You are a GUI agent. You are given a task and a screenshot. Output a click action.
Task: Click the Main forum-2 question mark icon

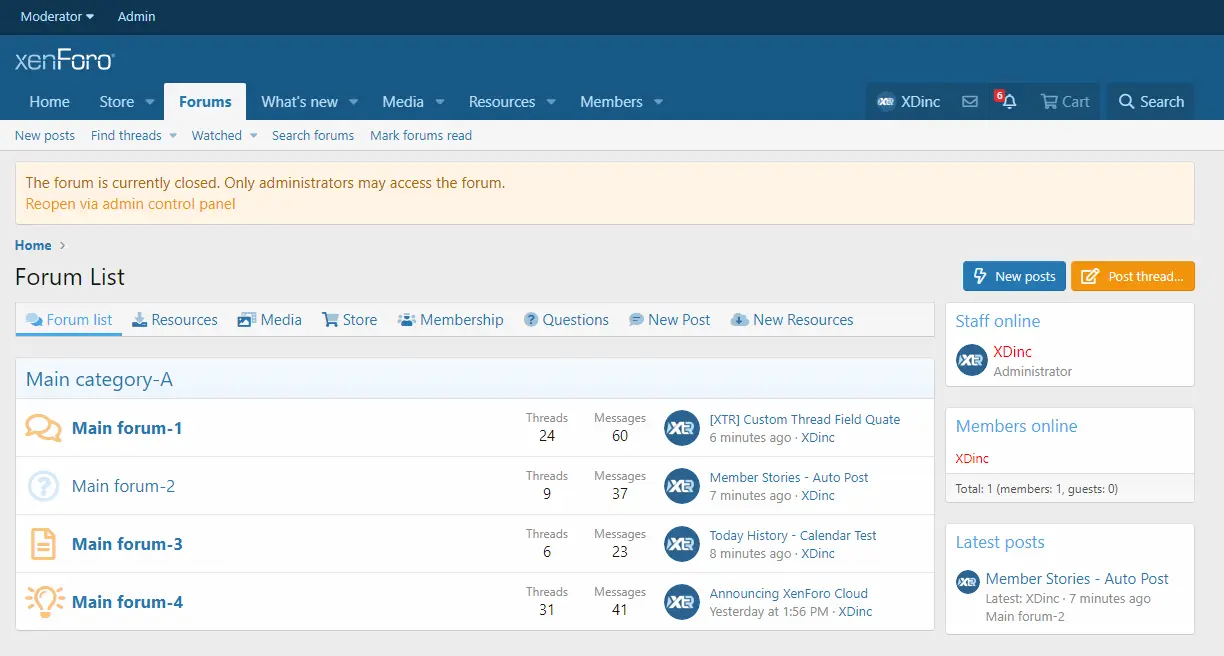click(x=43, y=486)
